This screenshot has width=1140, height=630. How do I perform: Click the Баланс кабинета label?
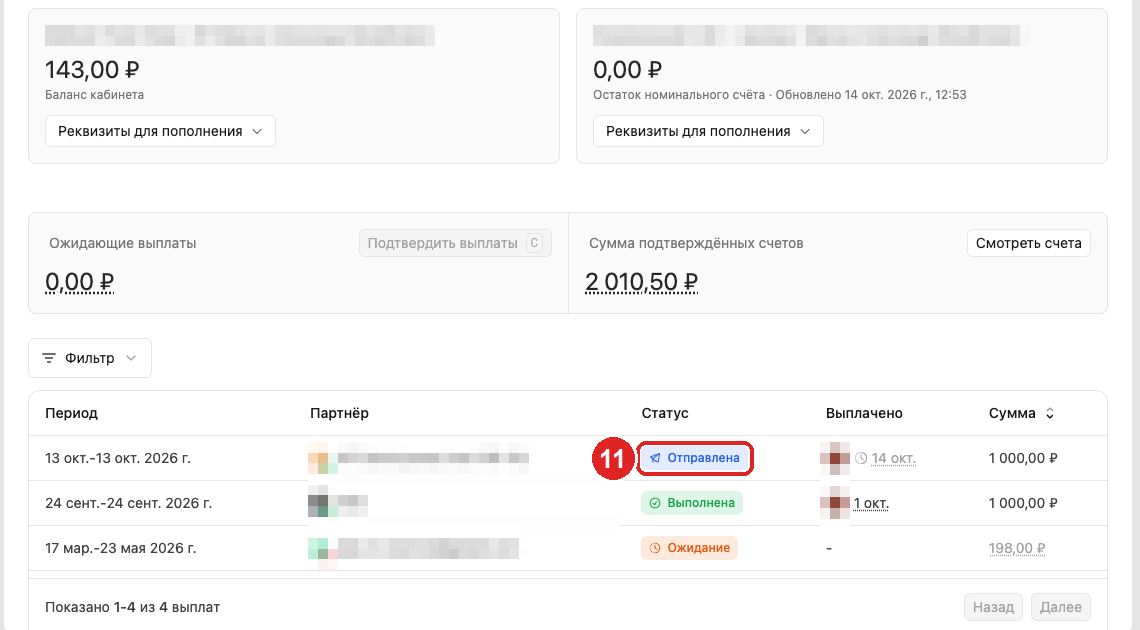[x=95, y=94]
